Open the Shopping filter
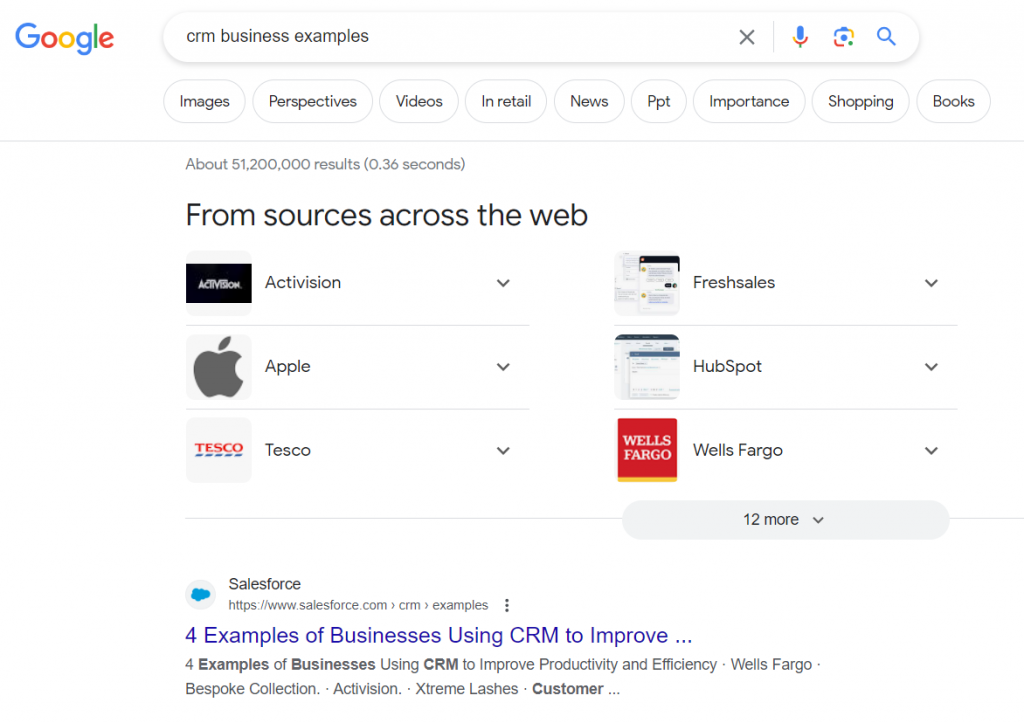This screenshot has height=723, width=1024. (860, 101)
